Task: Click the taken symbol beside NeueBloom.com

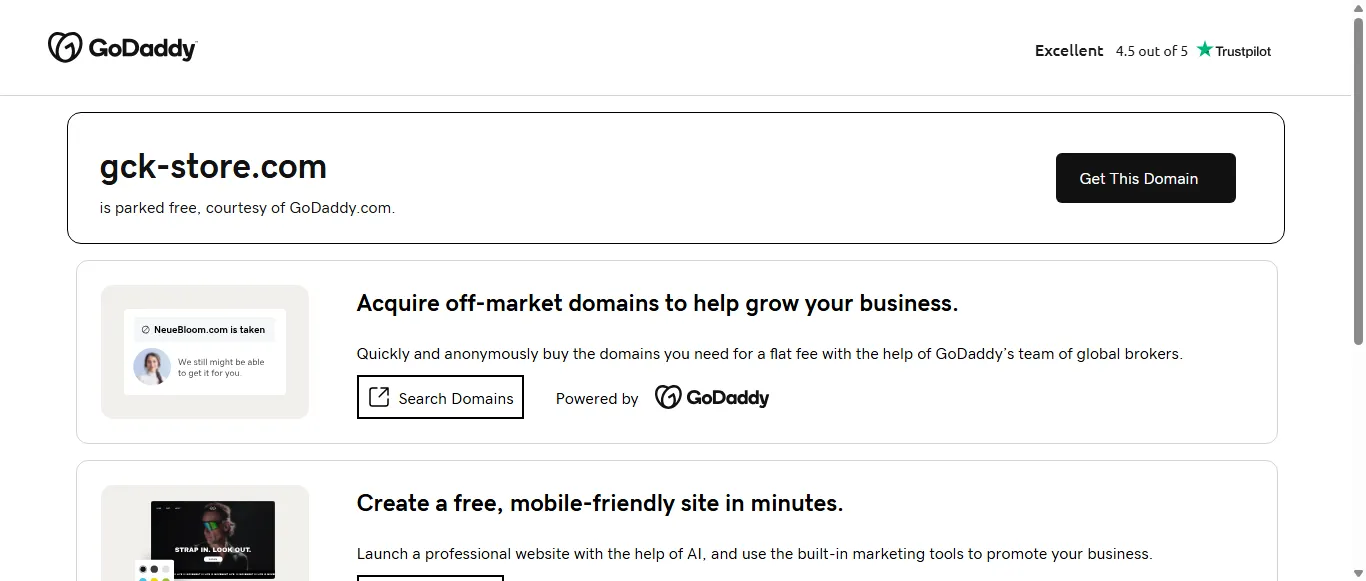Action: click(145, 329)
